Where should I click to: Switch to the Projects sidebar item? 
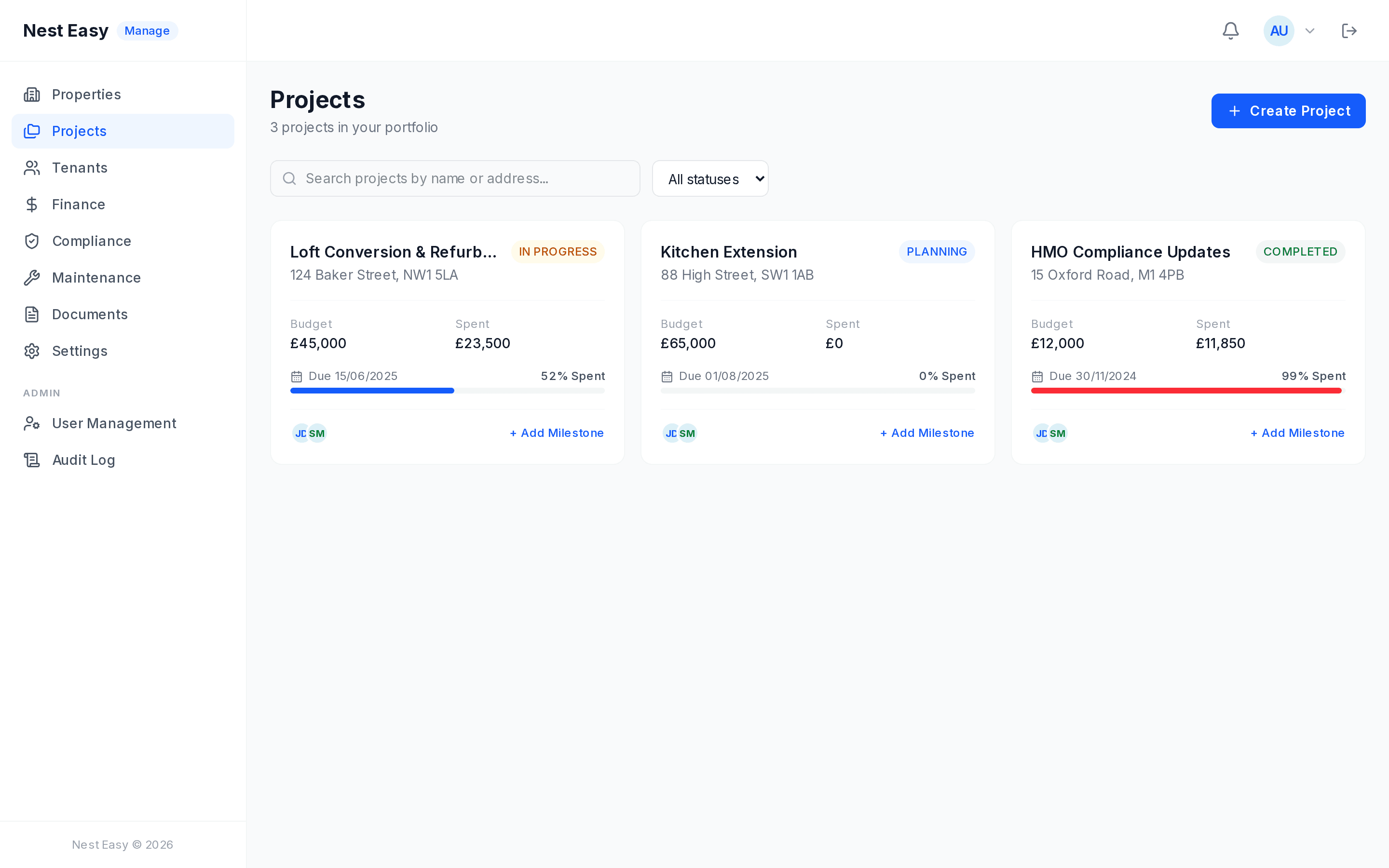tap(79, 131)
